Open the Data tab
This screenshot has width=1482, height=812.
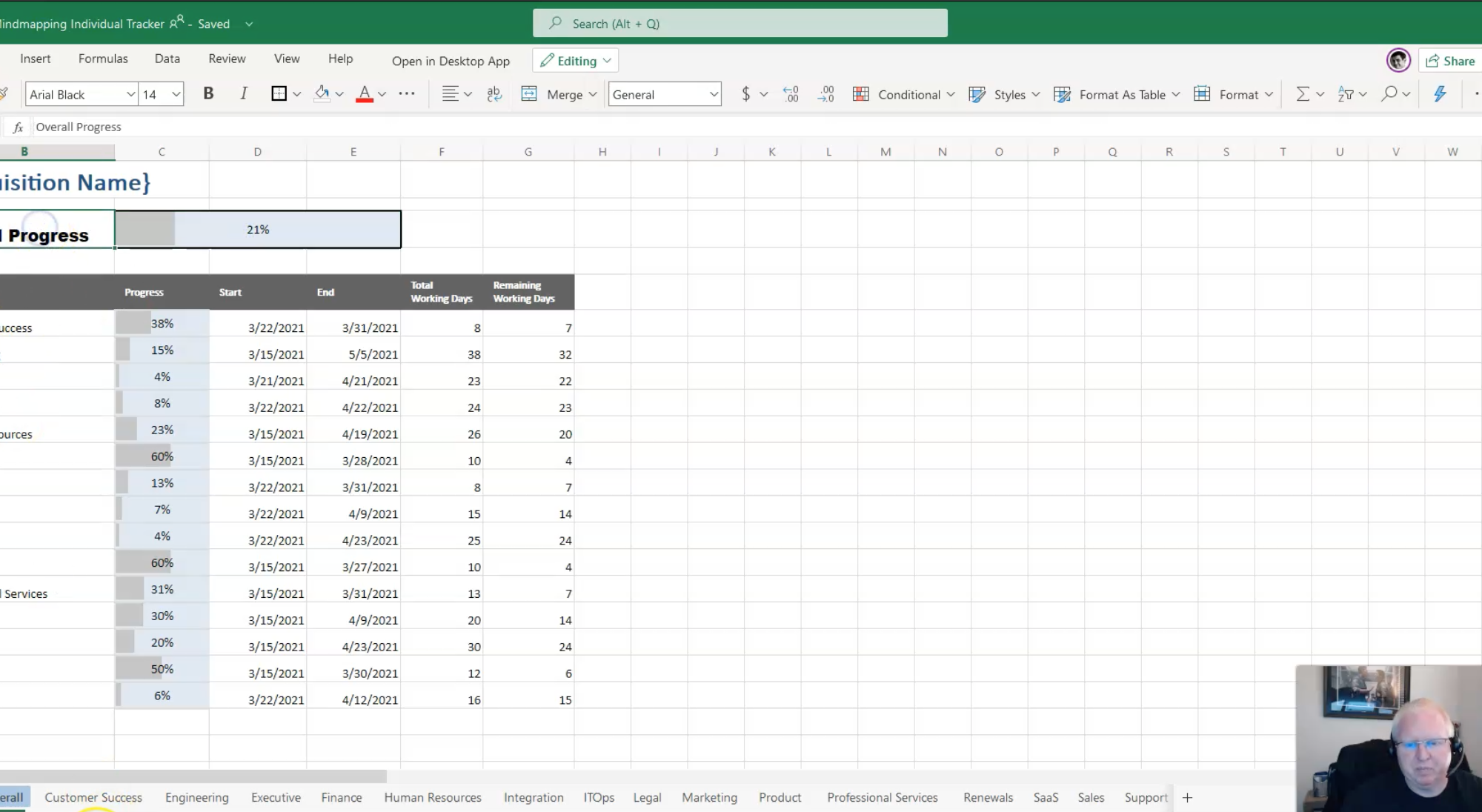point(167,59)
